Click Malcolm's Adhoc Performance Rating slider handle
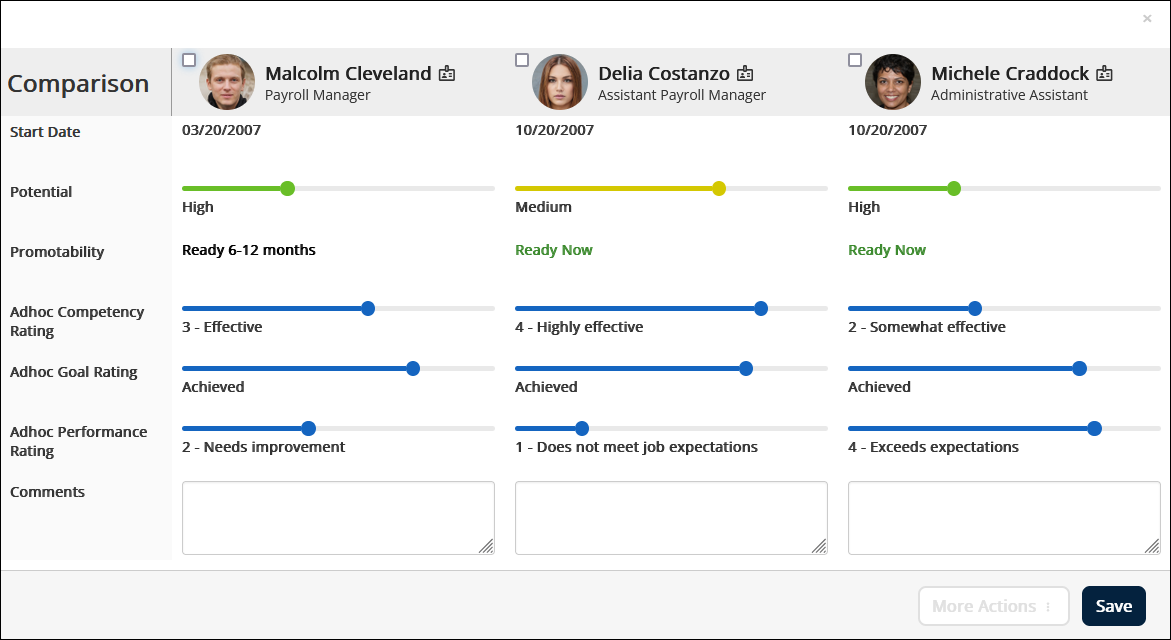Screen dimensions: 1171x640 (x=308, y=428)
